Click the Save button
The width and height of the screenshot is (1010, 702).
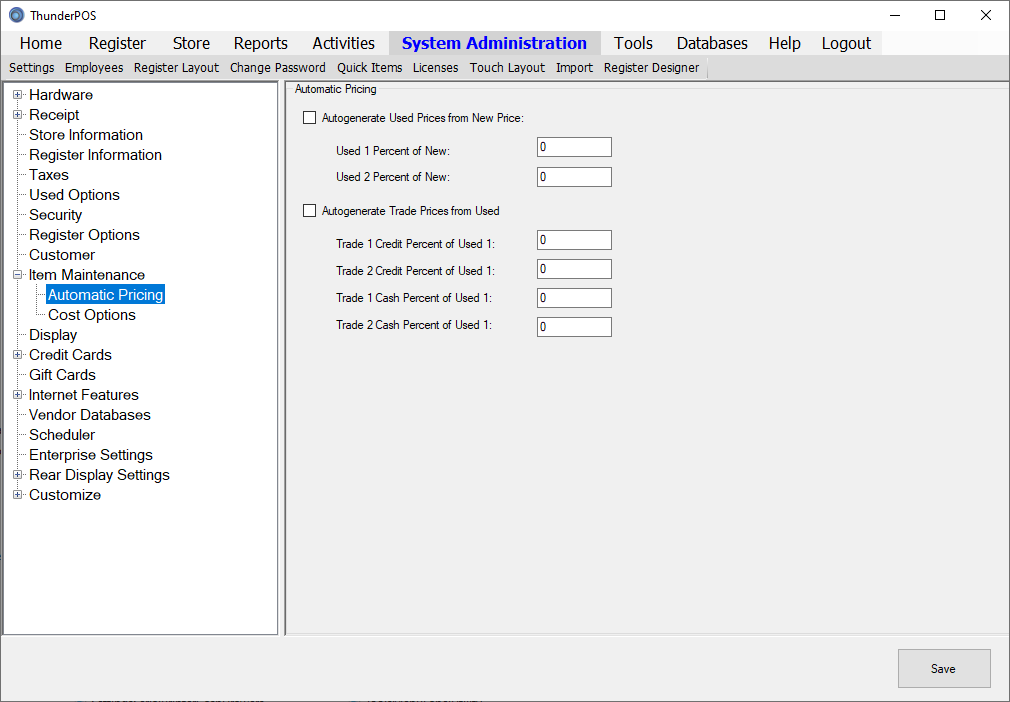pyautogui.click(x=943, y=669)
